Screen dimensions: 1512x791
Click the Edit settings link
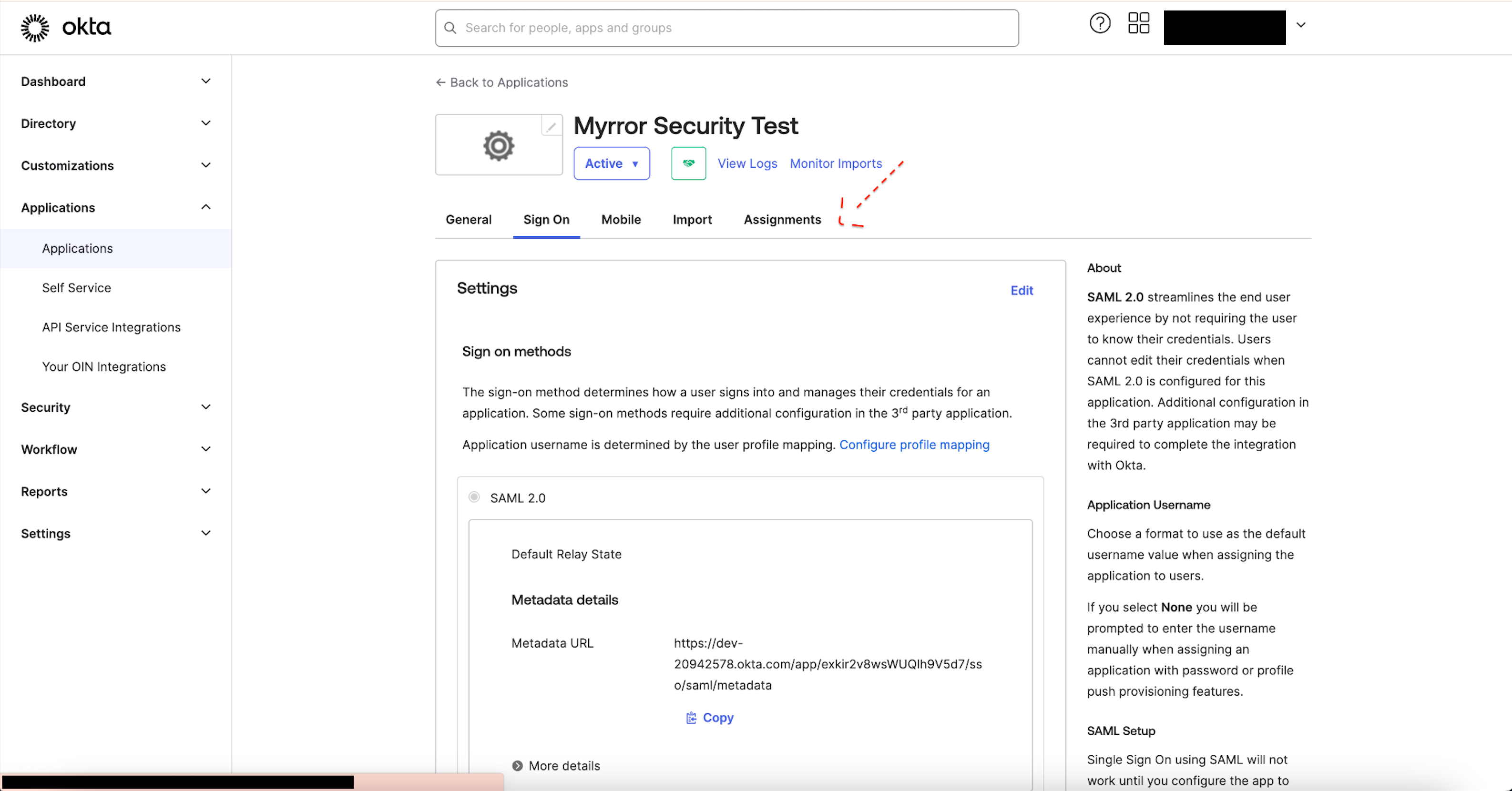pos(1021,290)
